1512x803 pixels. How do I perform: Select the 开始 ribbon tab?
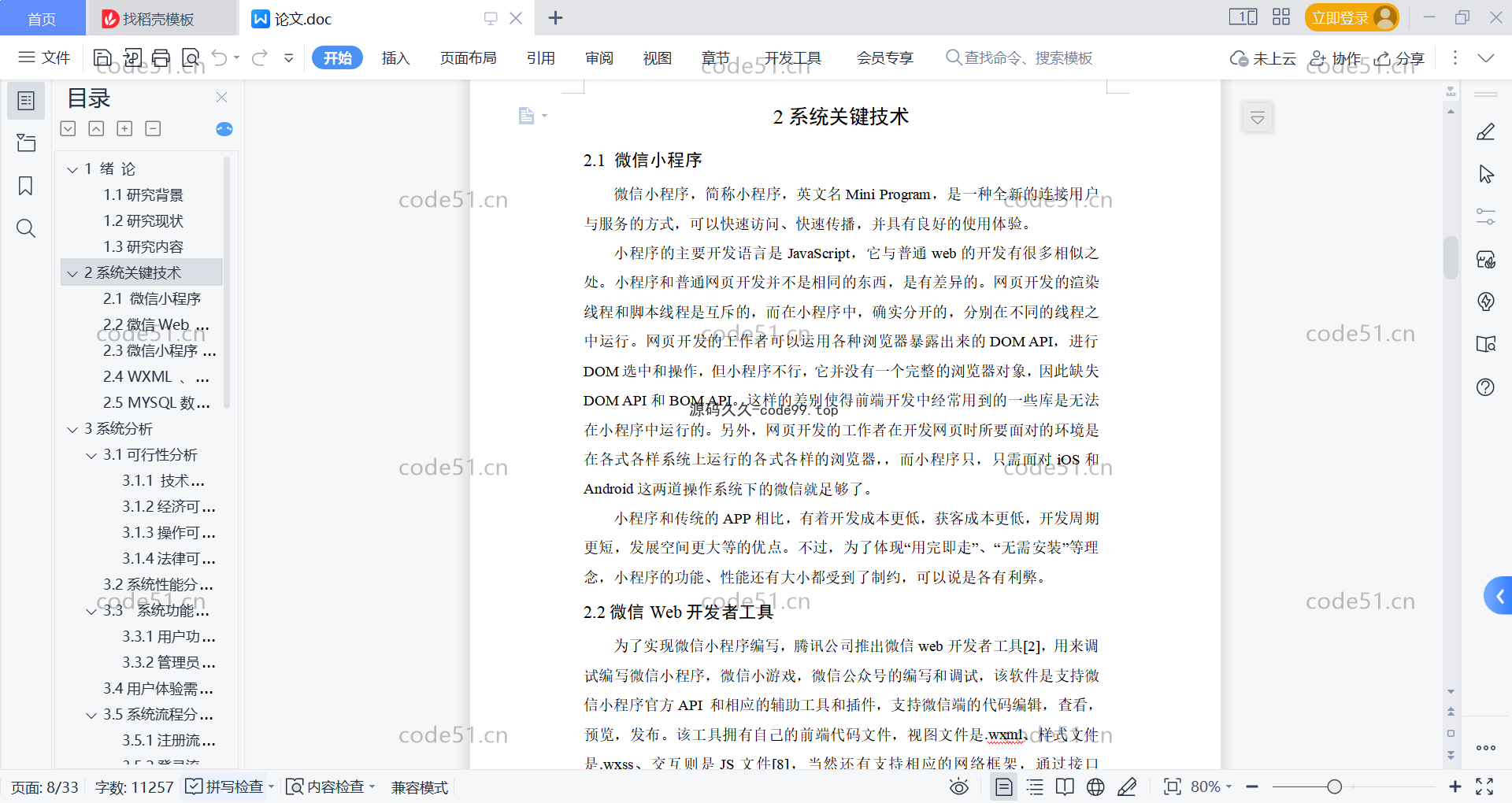(x=337, y=57)
